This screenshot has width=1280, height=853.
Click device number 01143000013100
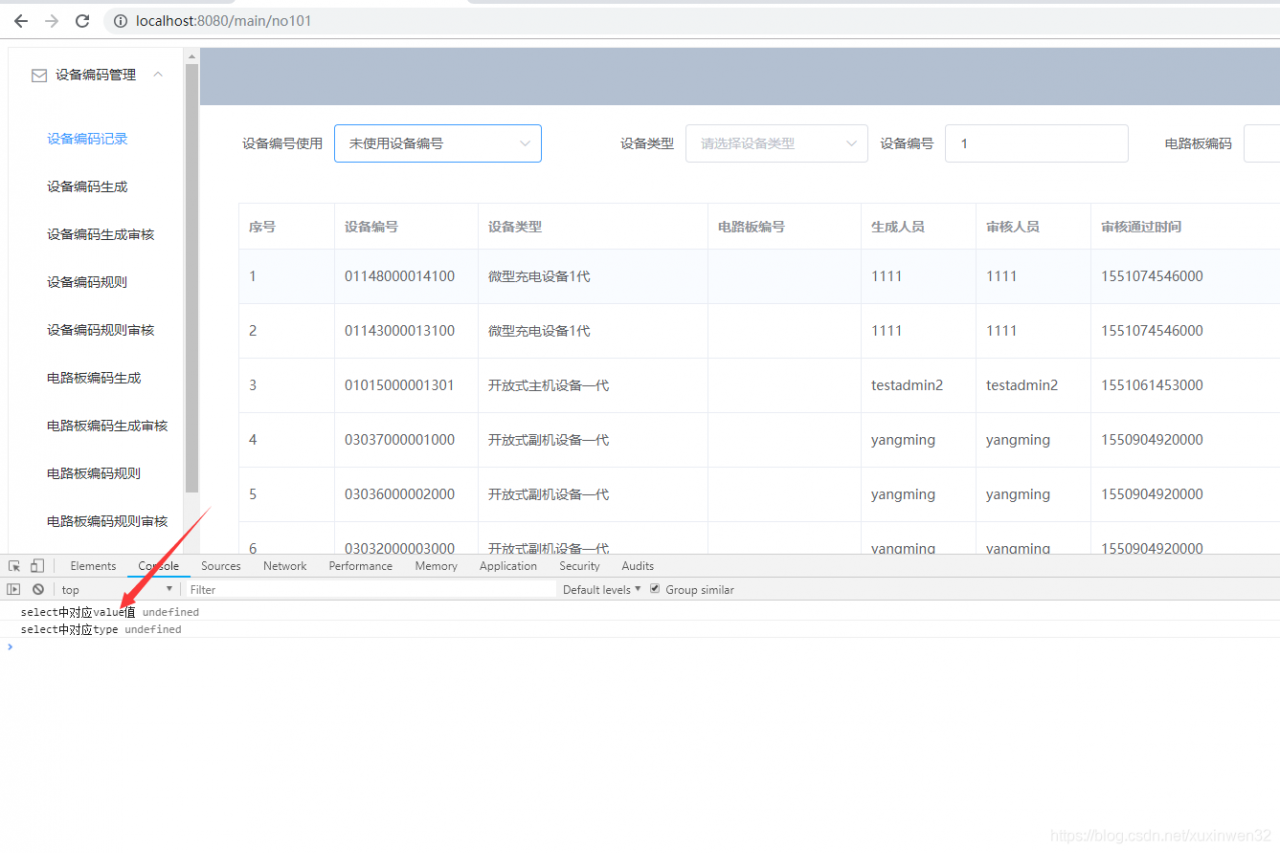pyautogui.click(x=400, y=331)
